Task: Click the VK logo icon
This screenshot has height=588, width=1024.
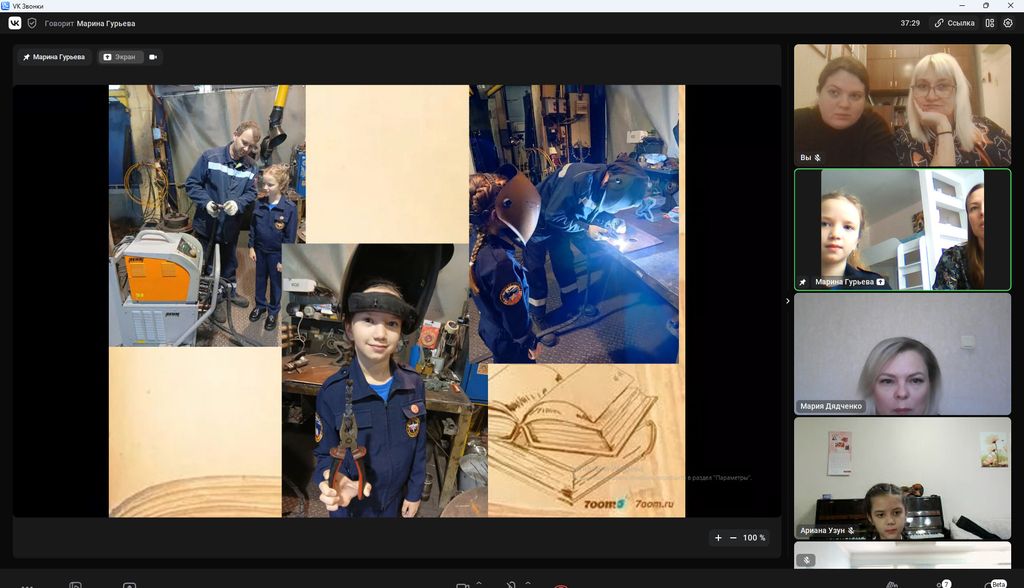Action: (15, 23)
